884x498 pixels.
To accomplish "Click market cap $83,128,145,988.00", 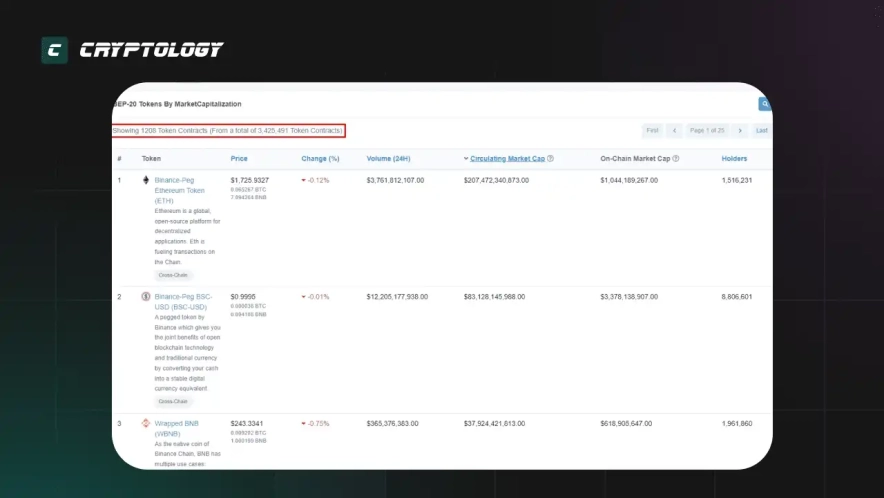I will [x=494, y=296].
